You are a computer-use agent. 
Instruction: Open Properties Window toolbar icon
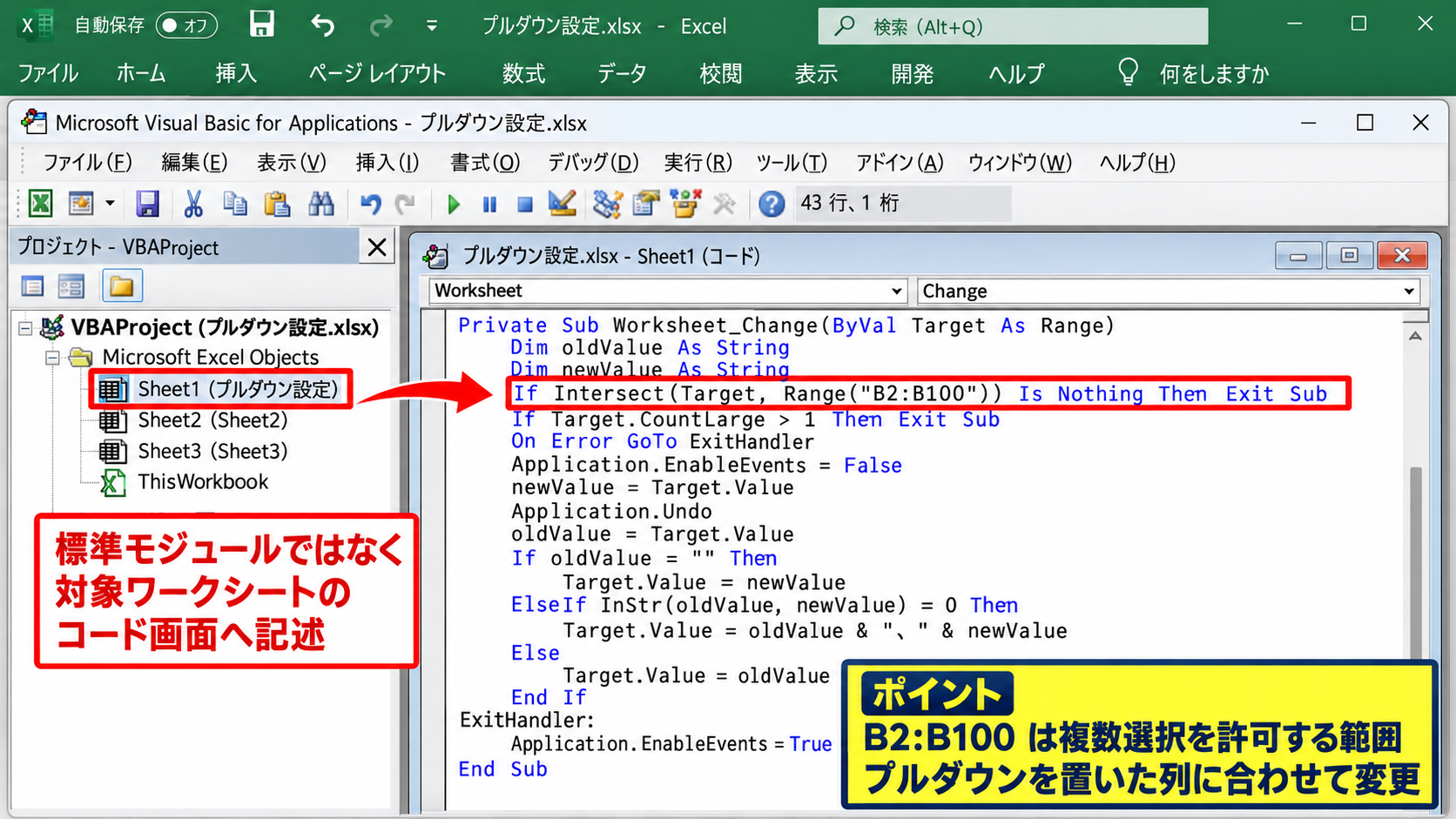646,204
